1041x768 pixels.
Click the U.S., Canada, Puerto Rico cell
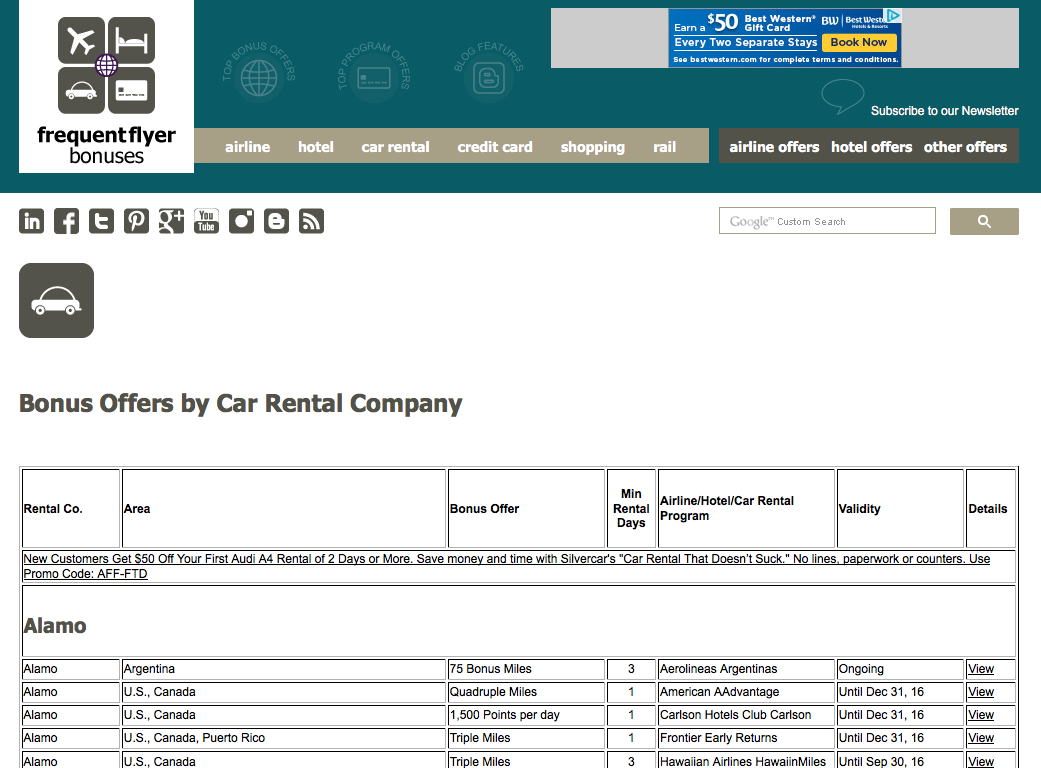click(284, 737)
